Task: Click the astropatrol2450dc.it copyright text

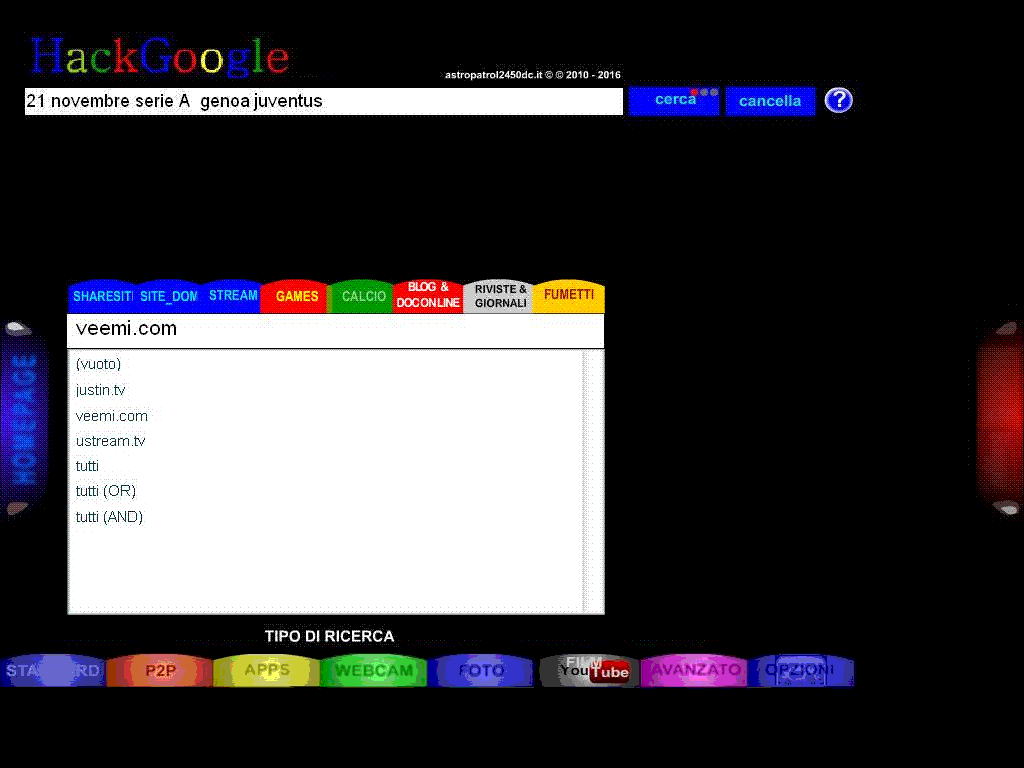Action: (x=533, y=74)
